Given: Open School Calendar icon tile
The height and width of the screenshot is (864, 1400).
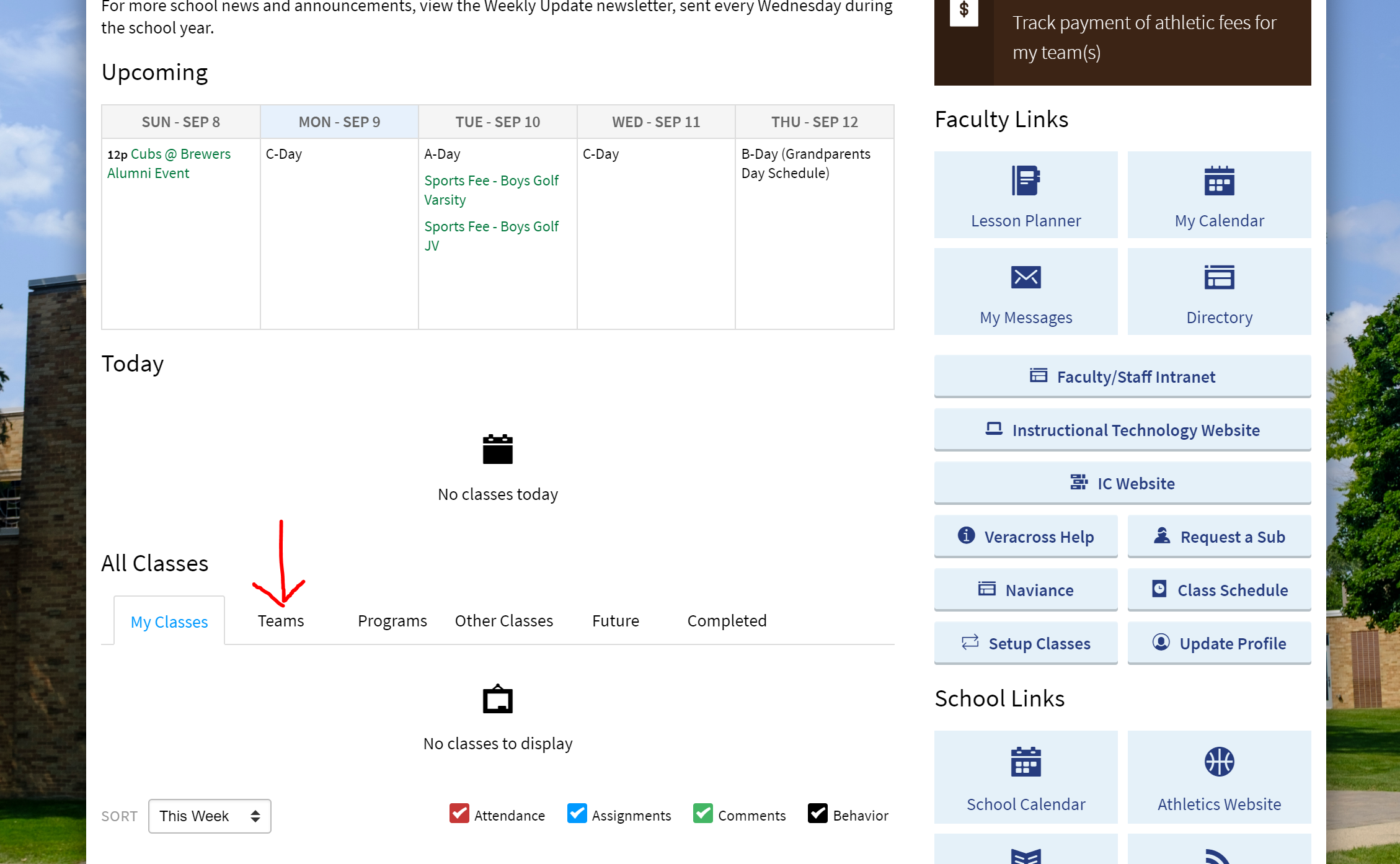Looking at the screenshot, I should click(x=1026, y=762).
